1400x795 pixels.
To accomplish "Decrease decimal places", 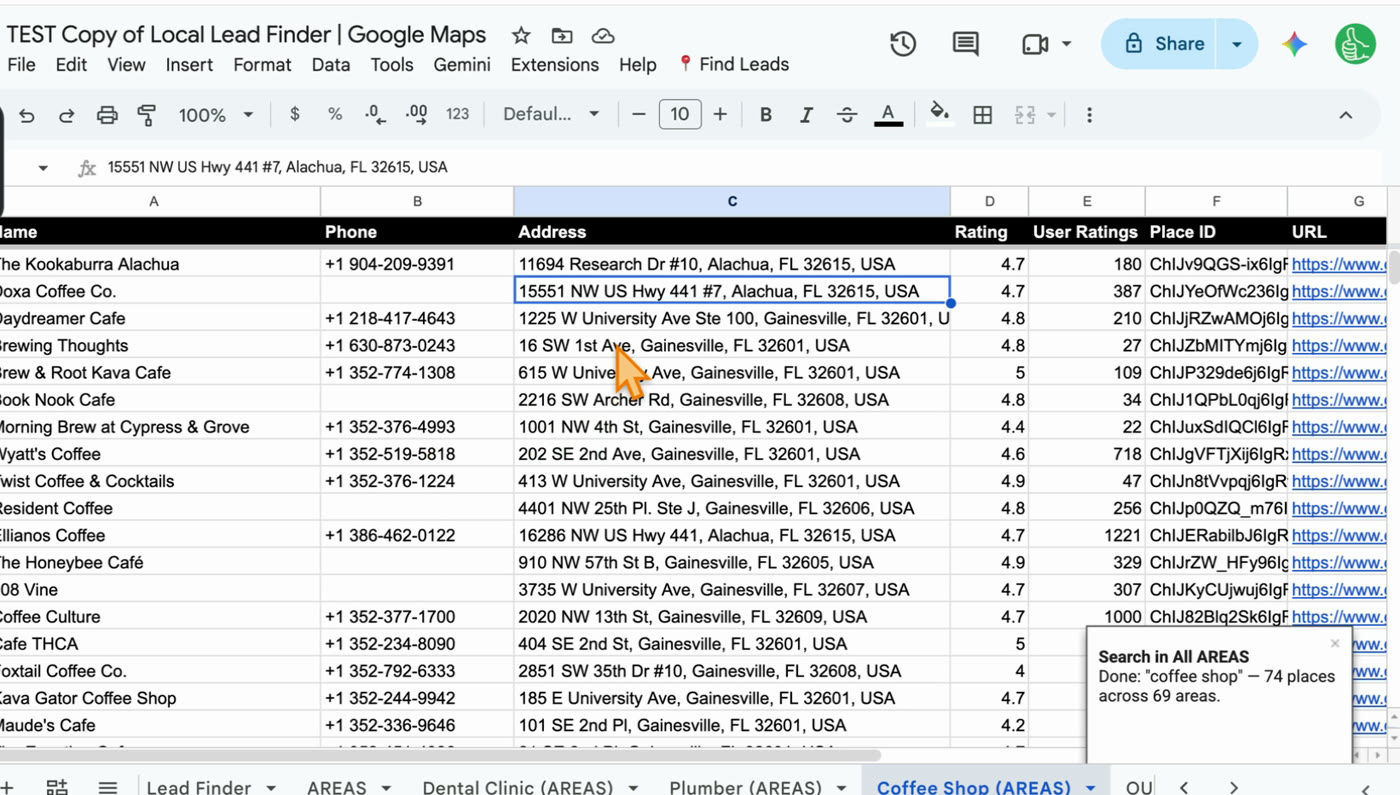I will (x=375, y=115).
